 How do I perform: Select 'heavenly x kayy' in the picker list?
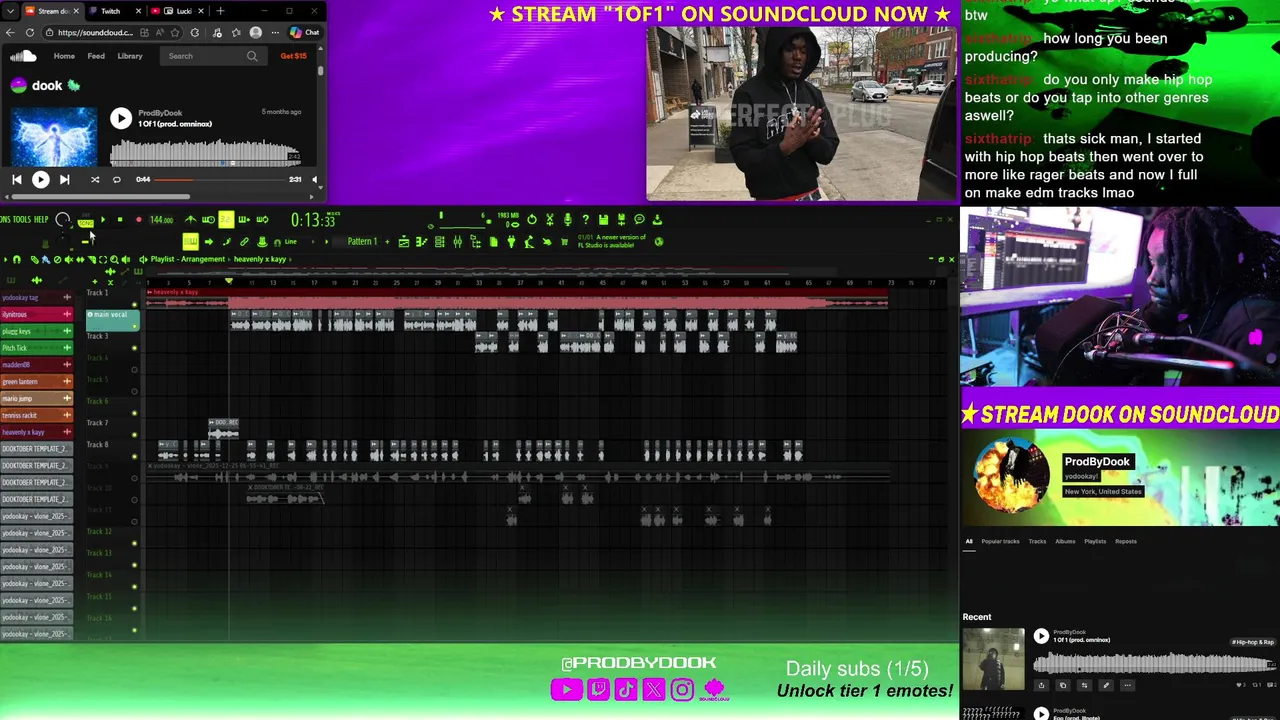tap(36, 432)
